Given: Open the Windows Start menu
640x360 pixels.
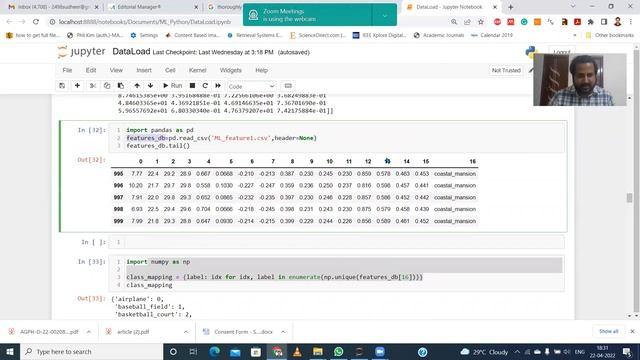Looking at the screenshot, I should click(10, 351).
